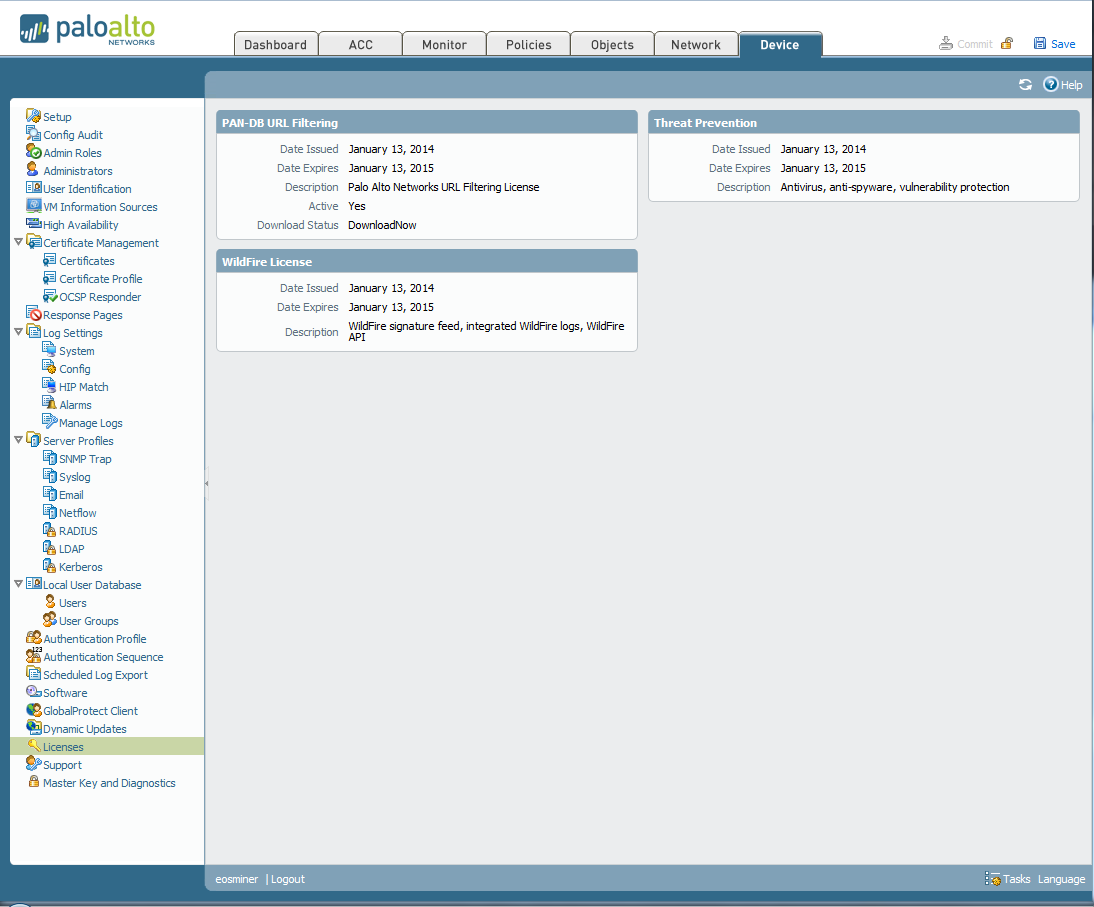Open the Network tab

click(695, 45)
